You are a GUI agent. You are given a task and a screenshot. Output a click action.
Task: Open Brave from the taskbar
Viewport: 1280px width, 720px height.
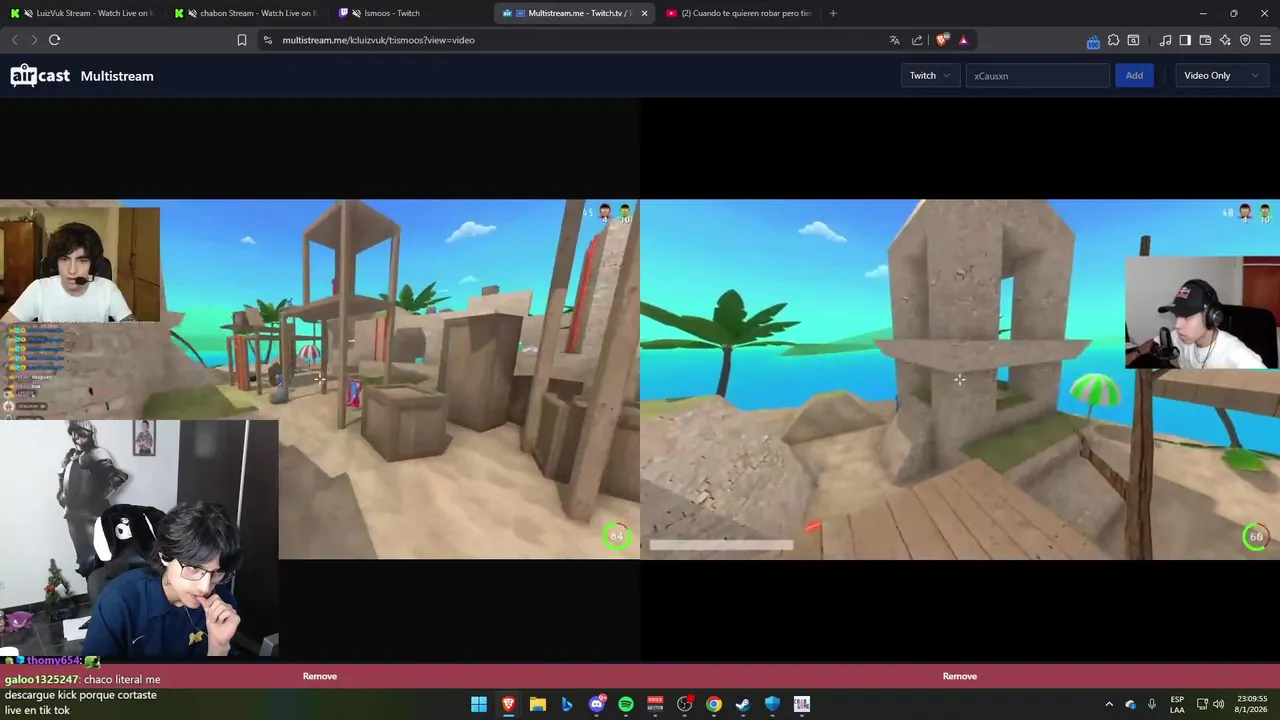tap(508, 704)
